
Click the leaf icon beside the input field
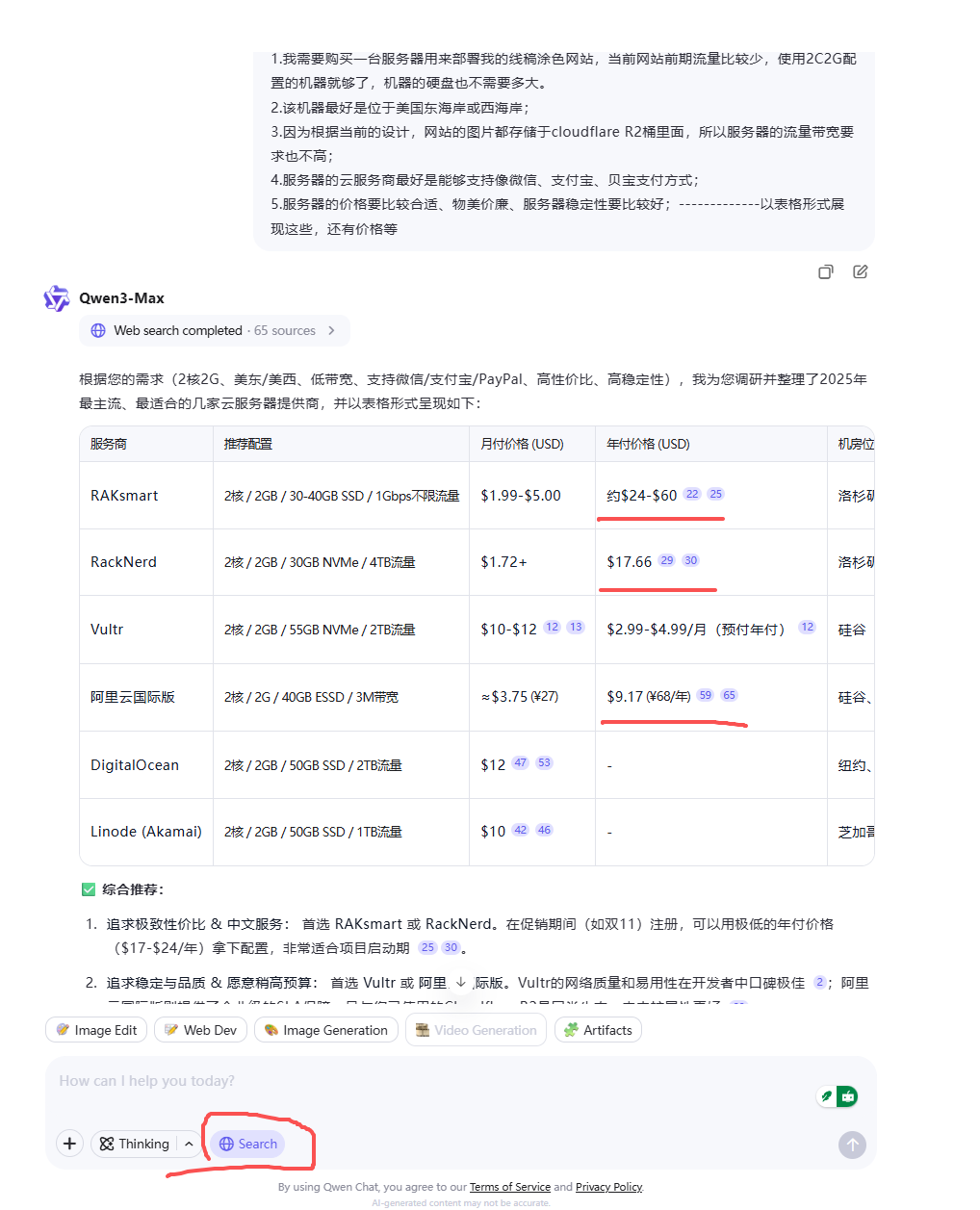point(827,1095)
